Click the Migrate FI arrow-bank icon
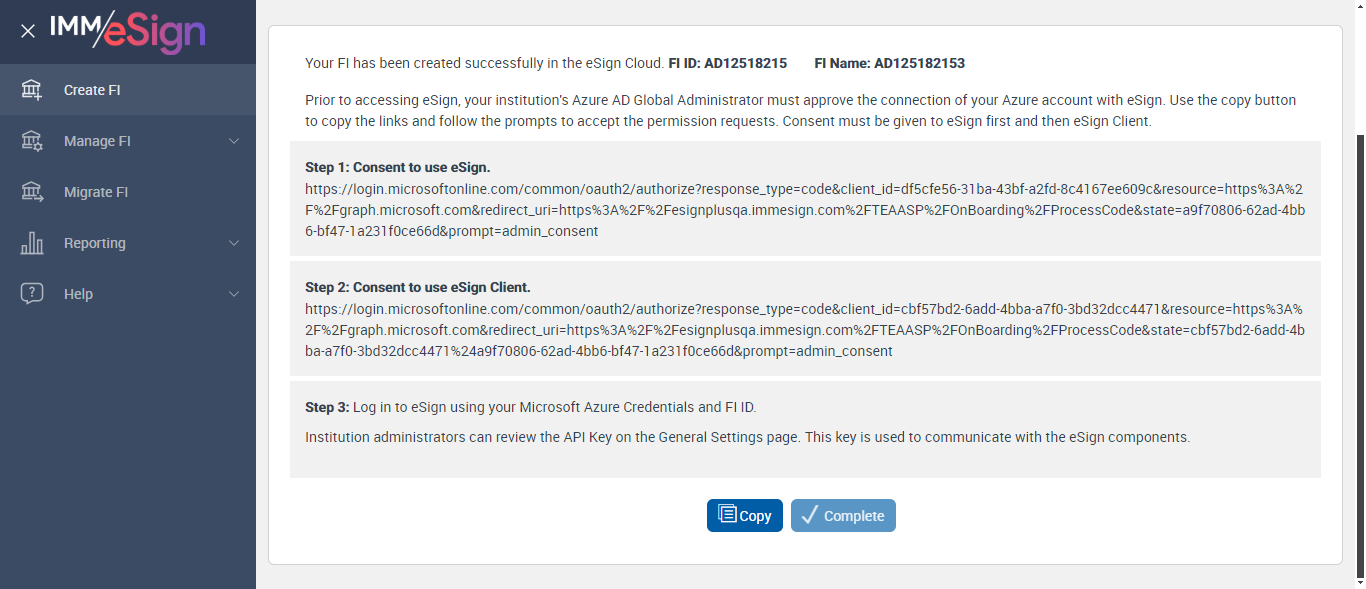The height and width of the screenshot is (589, 1366). tap(32, 192)
